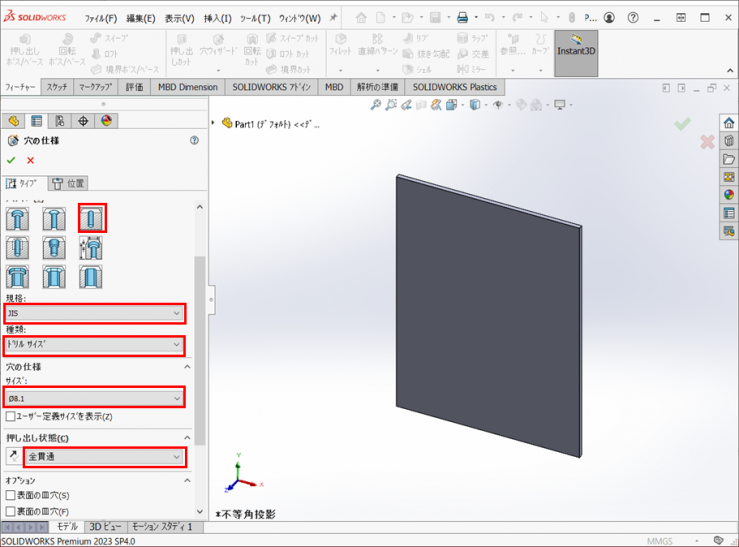Switch to the 位置 tab
The image size is (739, 547).
[x=68, y=183]
